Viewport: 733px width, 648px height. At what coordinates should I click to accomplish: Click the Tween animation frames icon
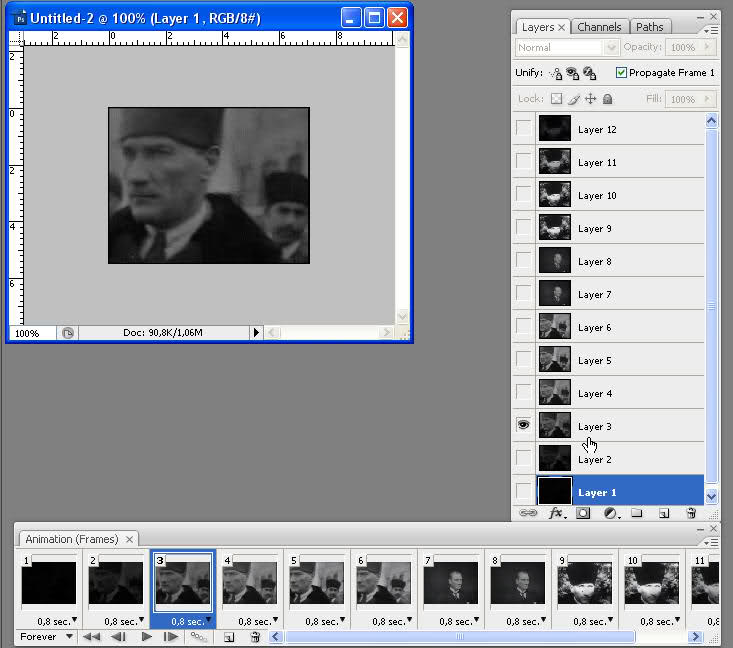[x=199, y=636]
